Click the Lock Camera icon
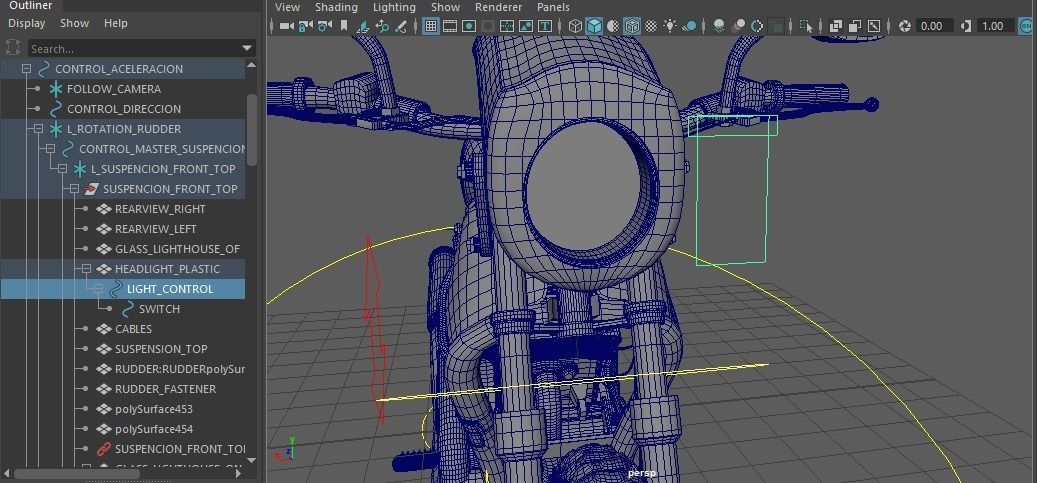 point(306,26)
